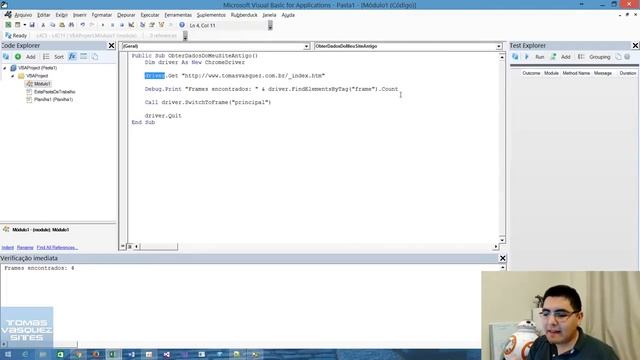
Task: Click the Windows Start button
Action: (x=8, y=355)
